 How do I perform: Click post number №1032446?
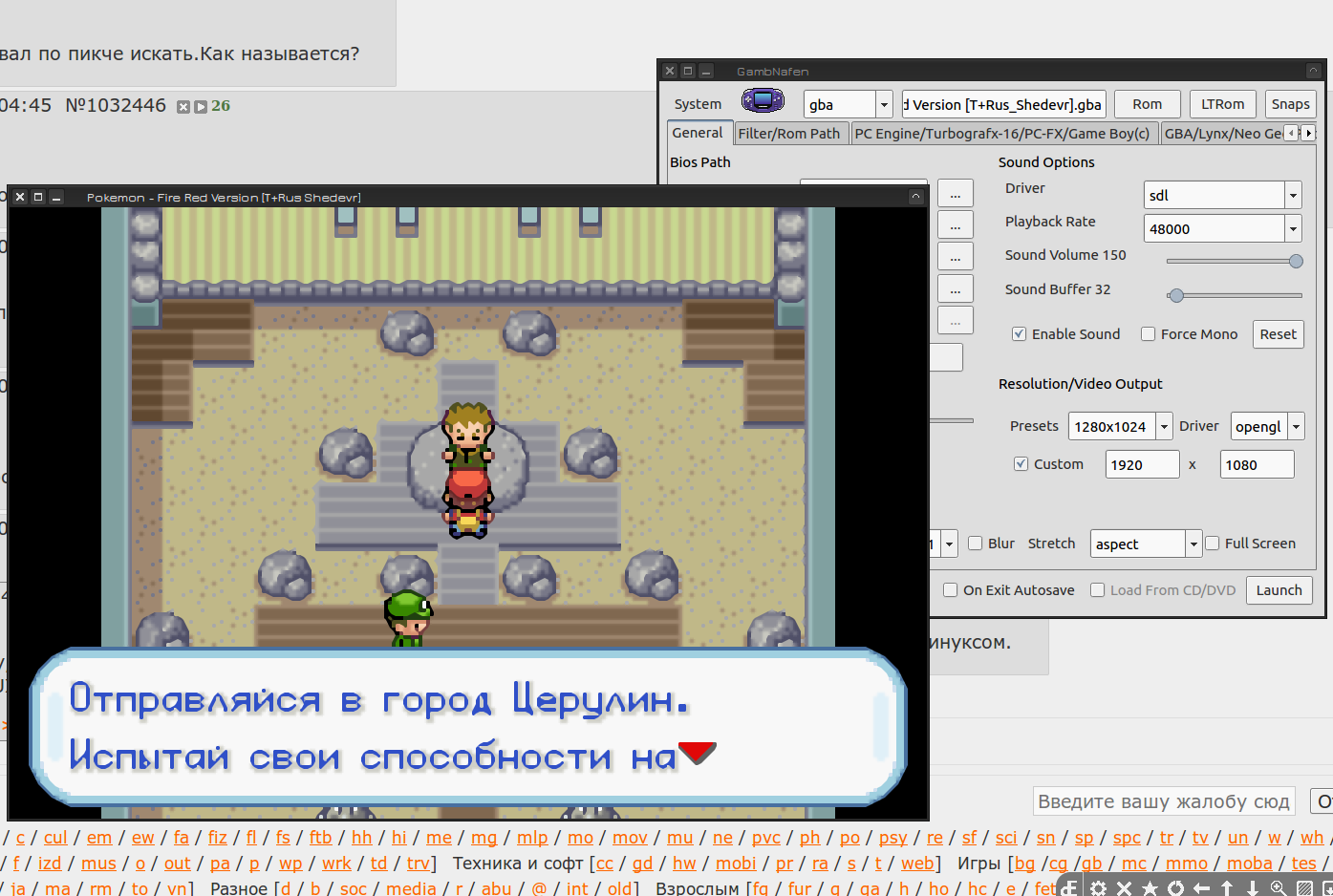(x=116, y=105)
